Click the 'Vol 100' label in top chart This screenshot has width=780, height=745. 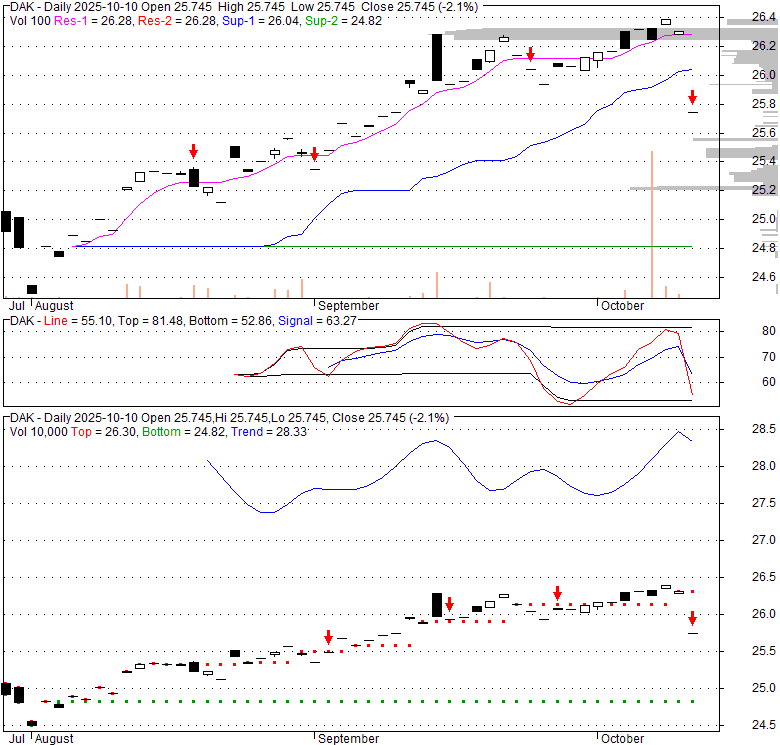[30, 21]
